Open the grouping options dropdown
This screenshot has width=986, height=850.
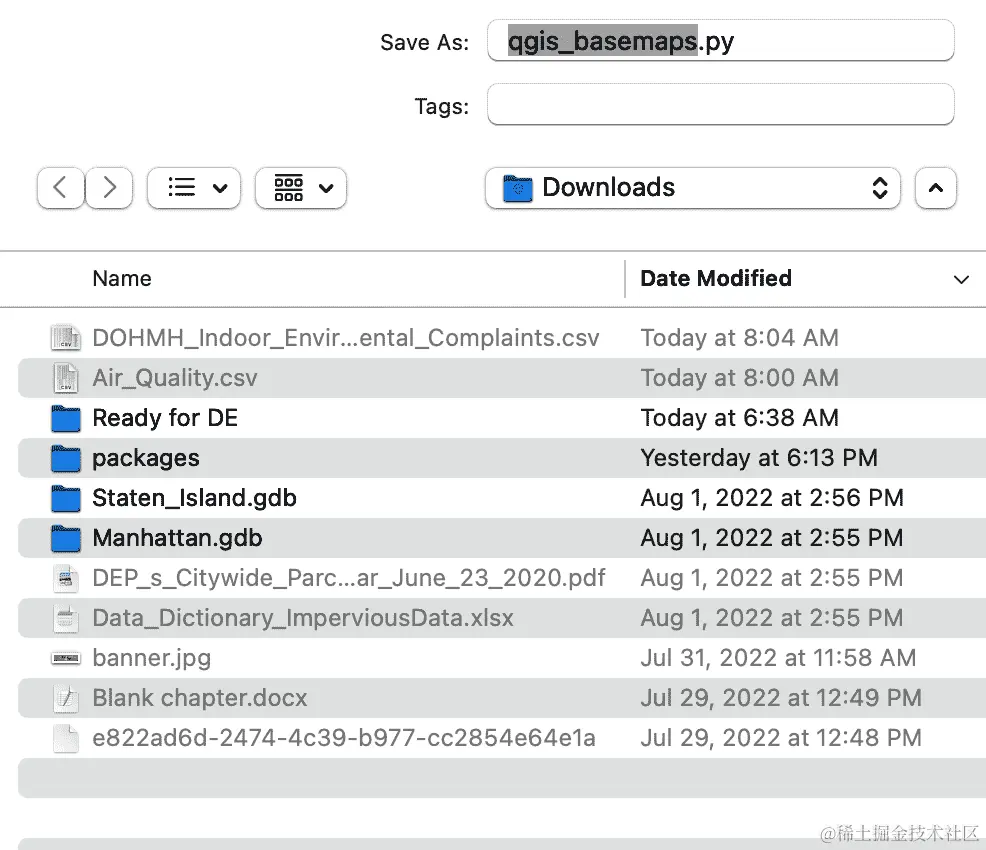(x=301, y=188)
